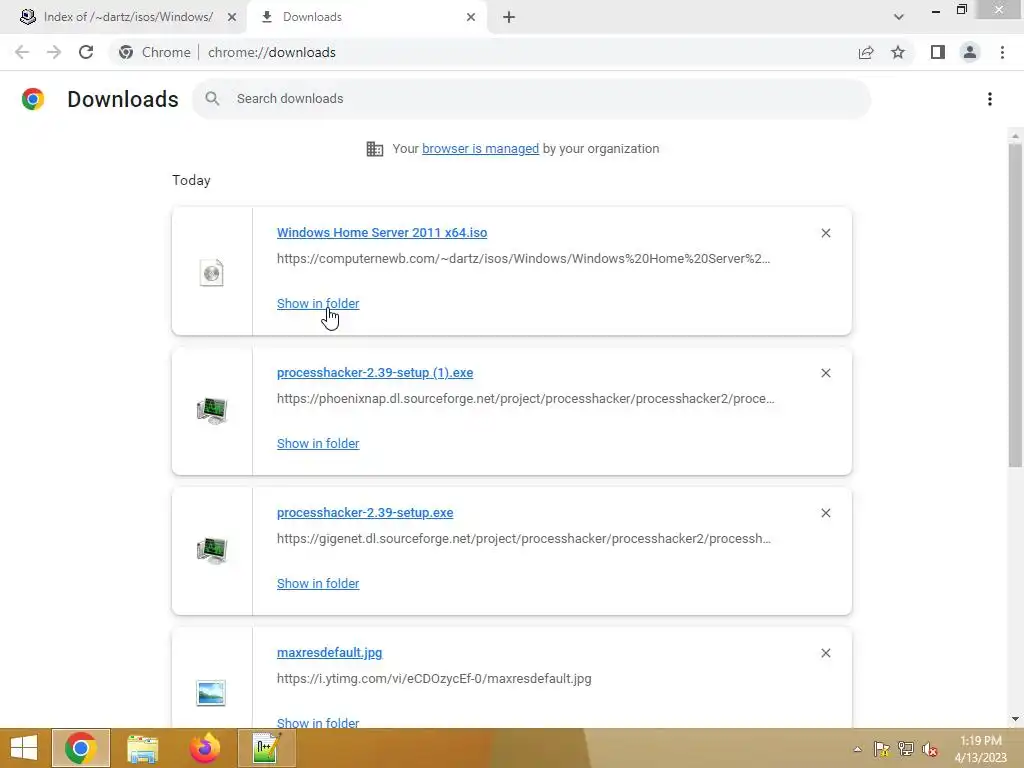Open the Downloads page more actions menu
The height and width of the screenshot is (768, 1024).
[x=990, y=99]
